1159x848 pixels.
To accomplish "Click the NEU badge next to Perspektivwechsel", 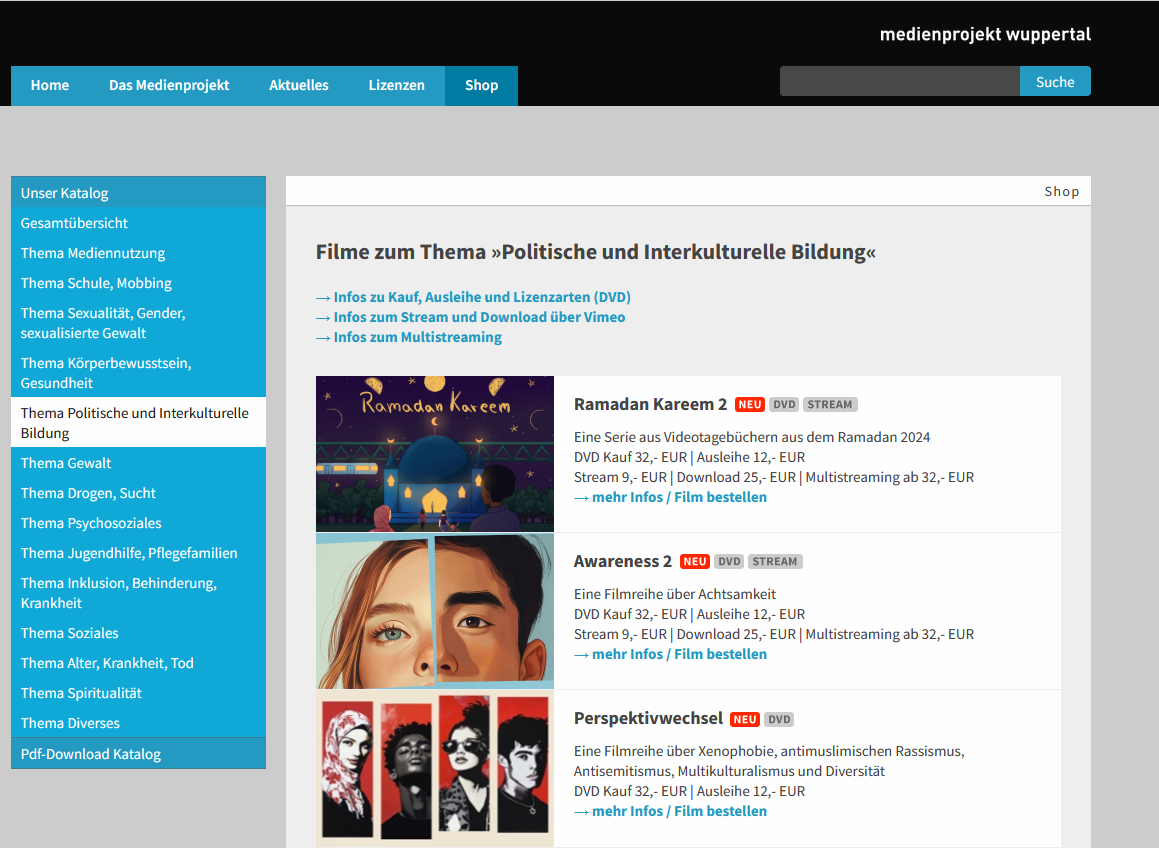I will [x=745, y=719].
